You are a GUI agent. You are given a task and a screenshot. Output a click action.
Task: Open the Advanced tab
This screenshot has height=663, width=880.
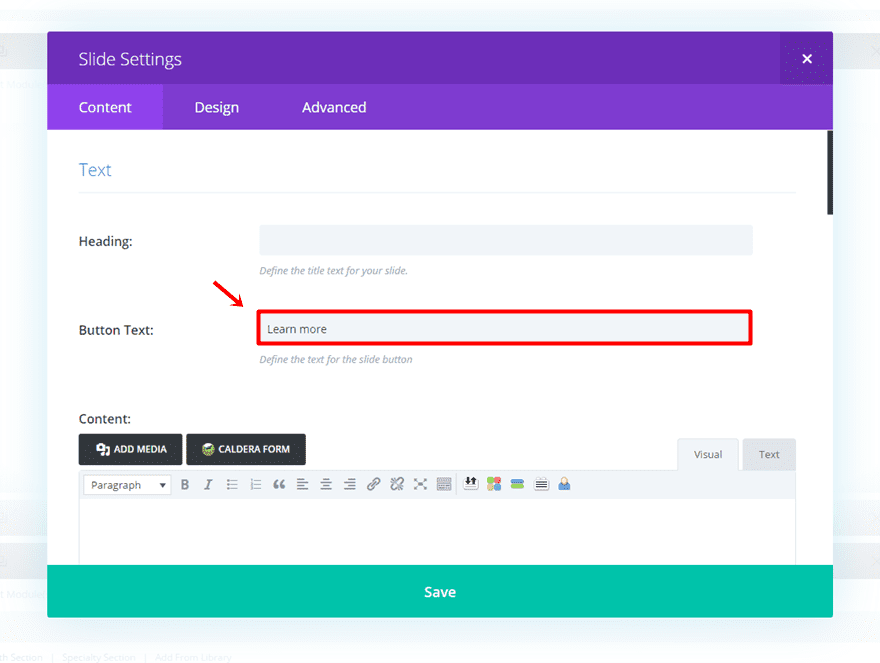(x=334, y=108)
